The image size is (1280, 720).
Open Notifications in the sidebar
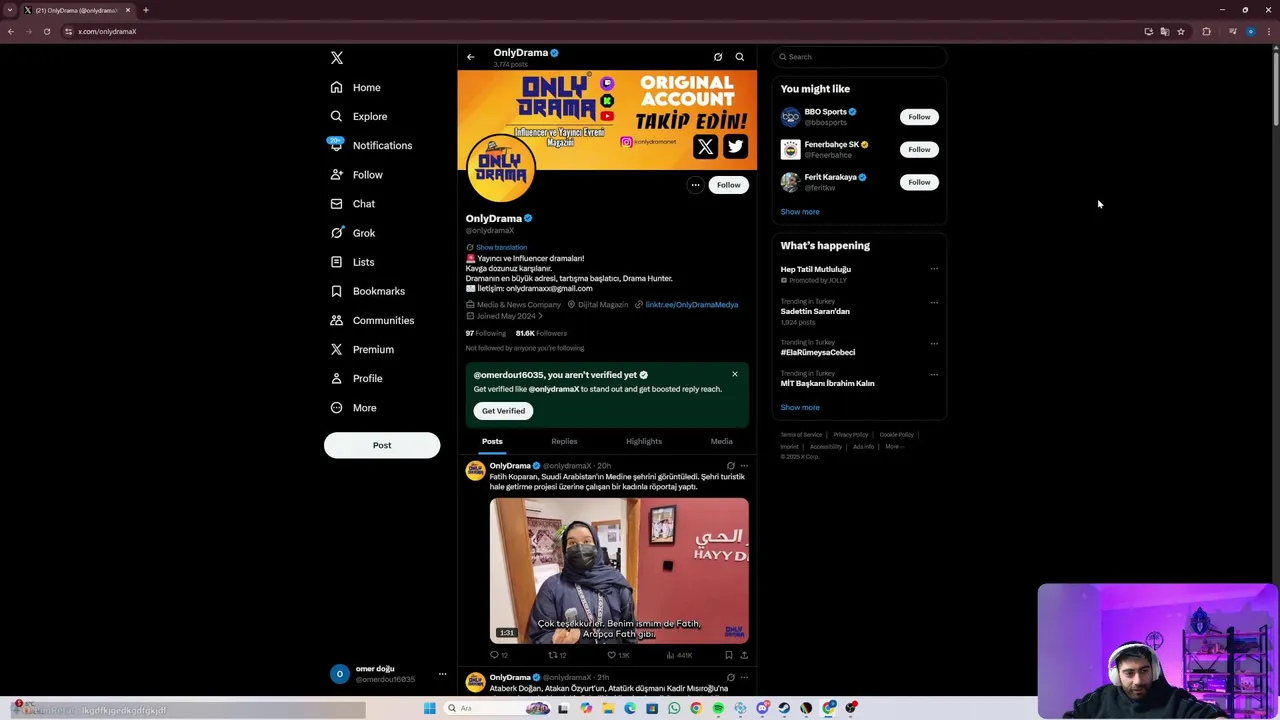coord(371,145)
